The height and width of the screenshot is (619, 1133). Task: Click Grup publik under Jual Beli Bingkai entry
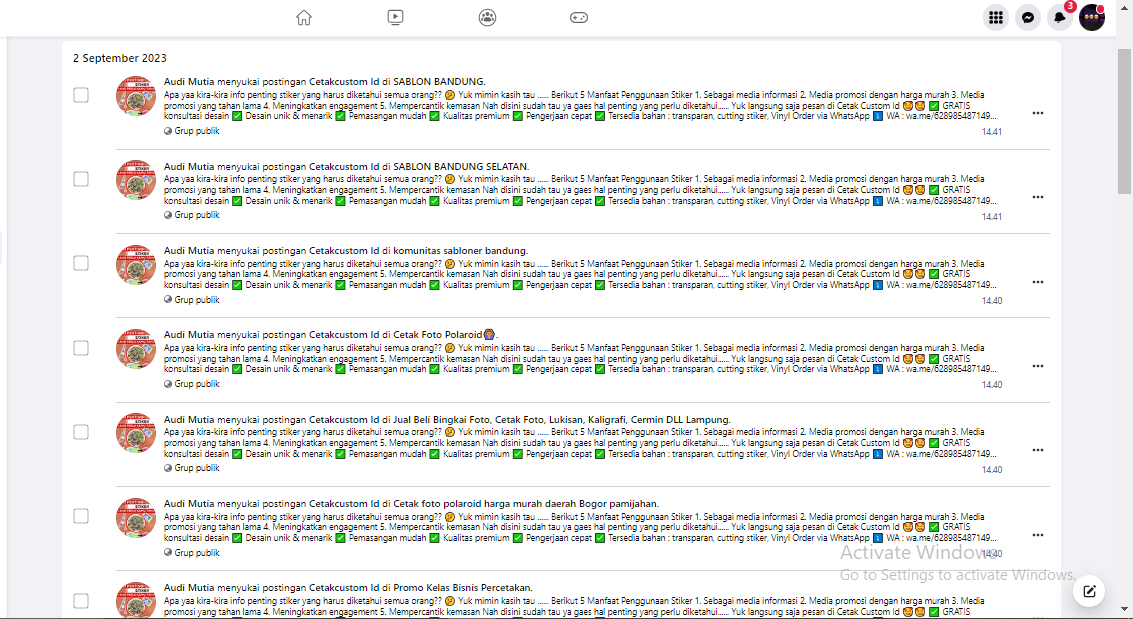pyautogui.click(x=191, y=467)
